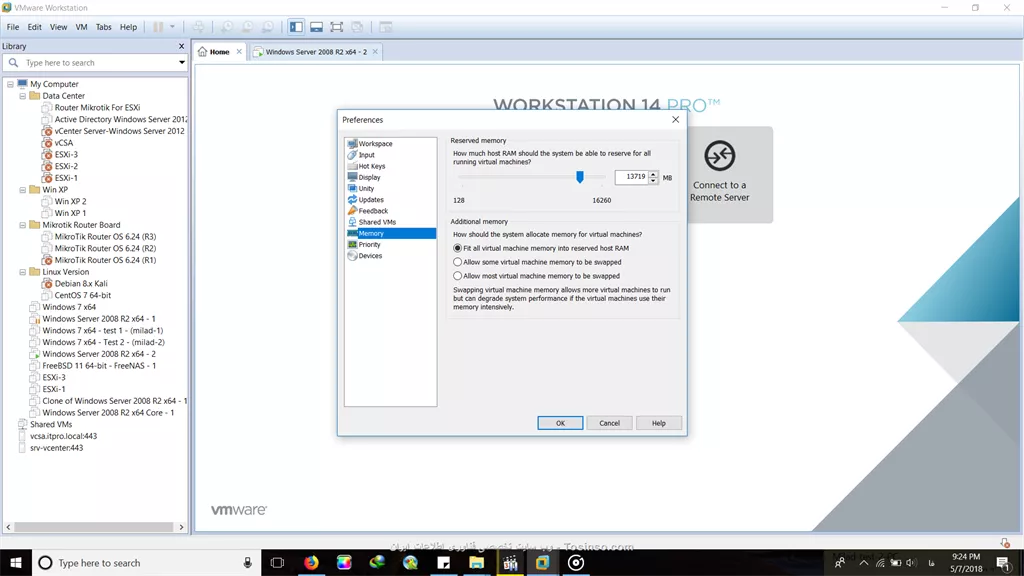Open the Windows Start menu

[16, 562]
